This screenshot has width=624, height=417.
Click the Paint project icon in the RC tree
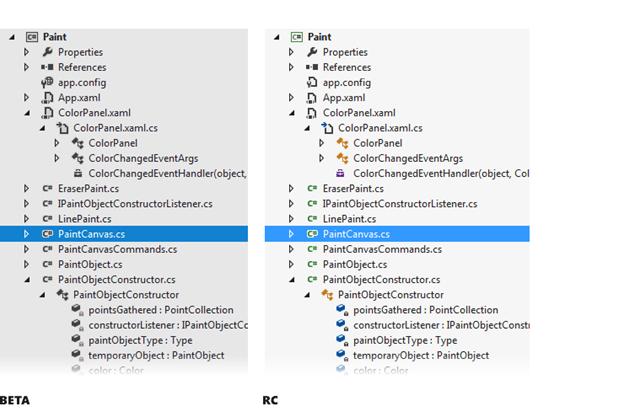pos(297,37)
